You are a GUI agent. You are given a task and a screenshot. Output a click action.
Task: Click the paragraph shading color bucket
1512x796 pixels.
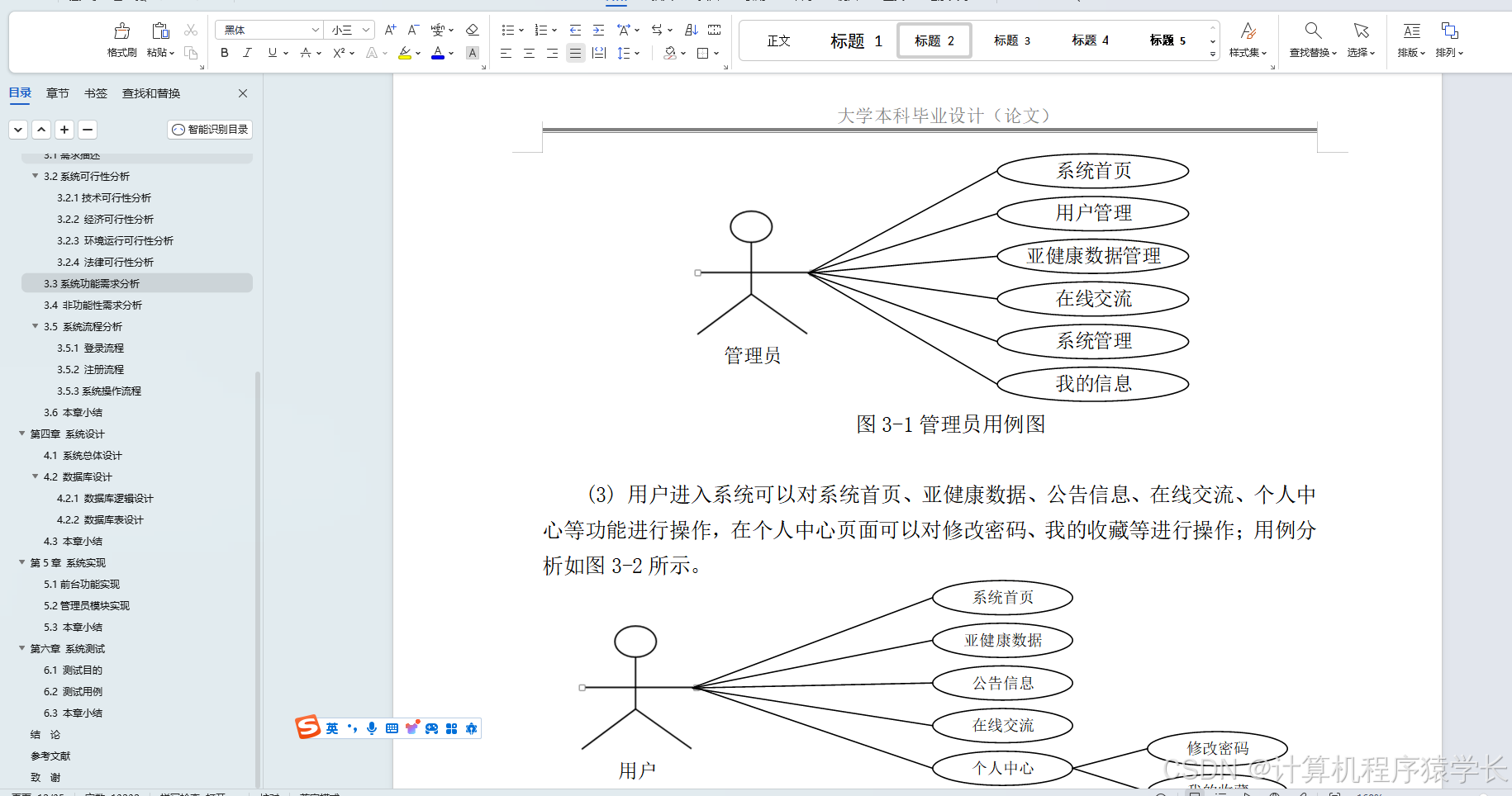(x=670, y=53)
